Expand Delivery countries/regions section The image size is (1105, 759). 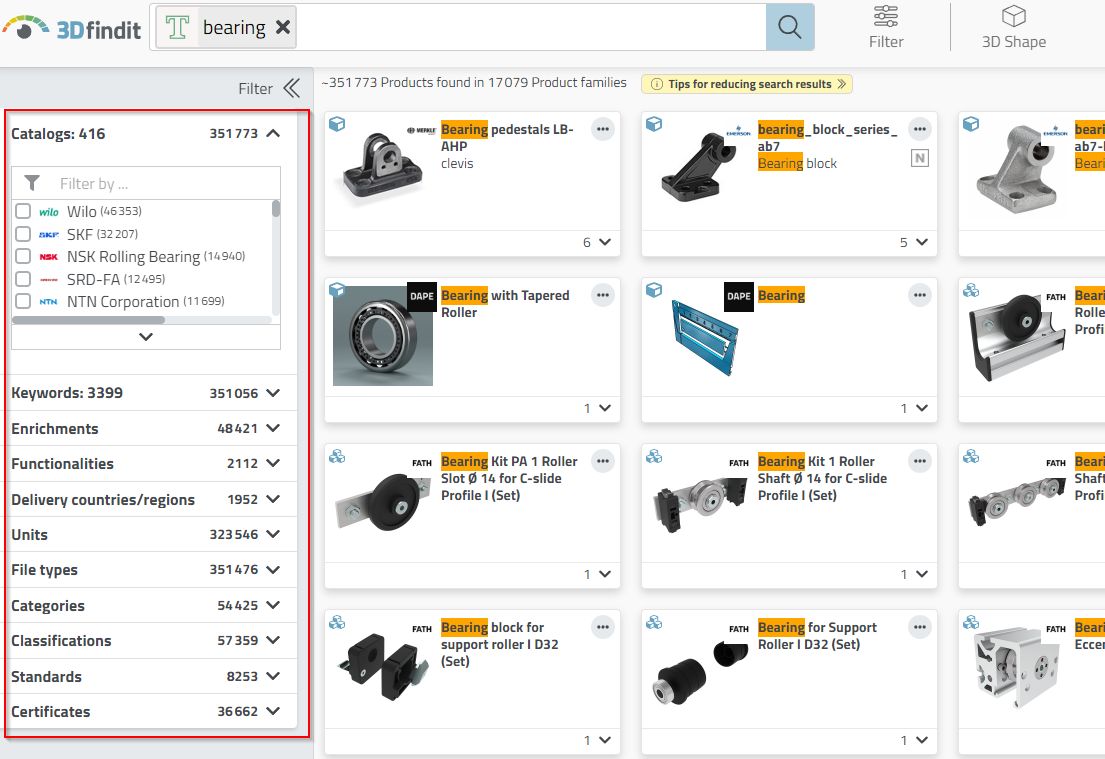[273, 499]
